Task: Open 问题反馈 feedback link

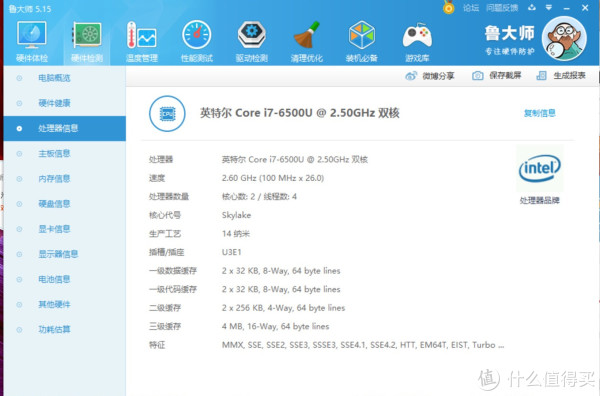Action: [x=502, y=8]
